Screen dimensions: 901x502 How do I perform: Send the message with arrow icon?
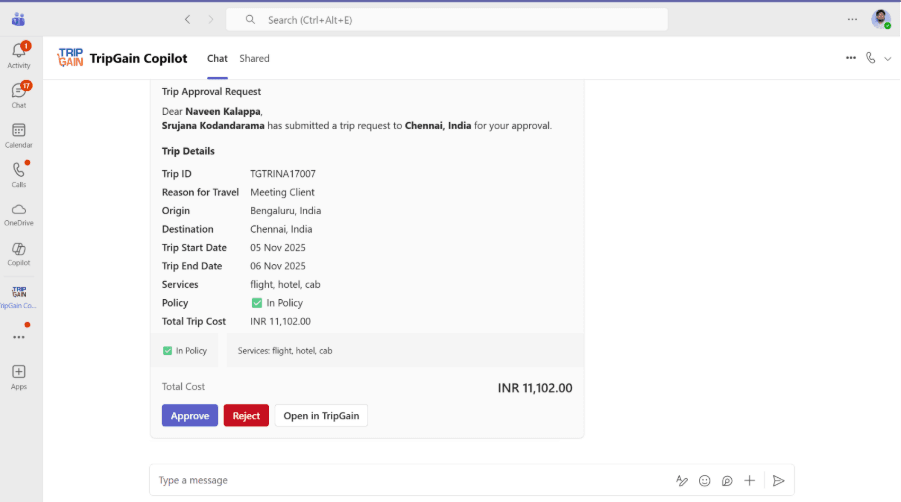click(x=778, y=481)
